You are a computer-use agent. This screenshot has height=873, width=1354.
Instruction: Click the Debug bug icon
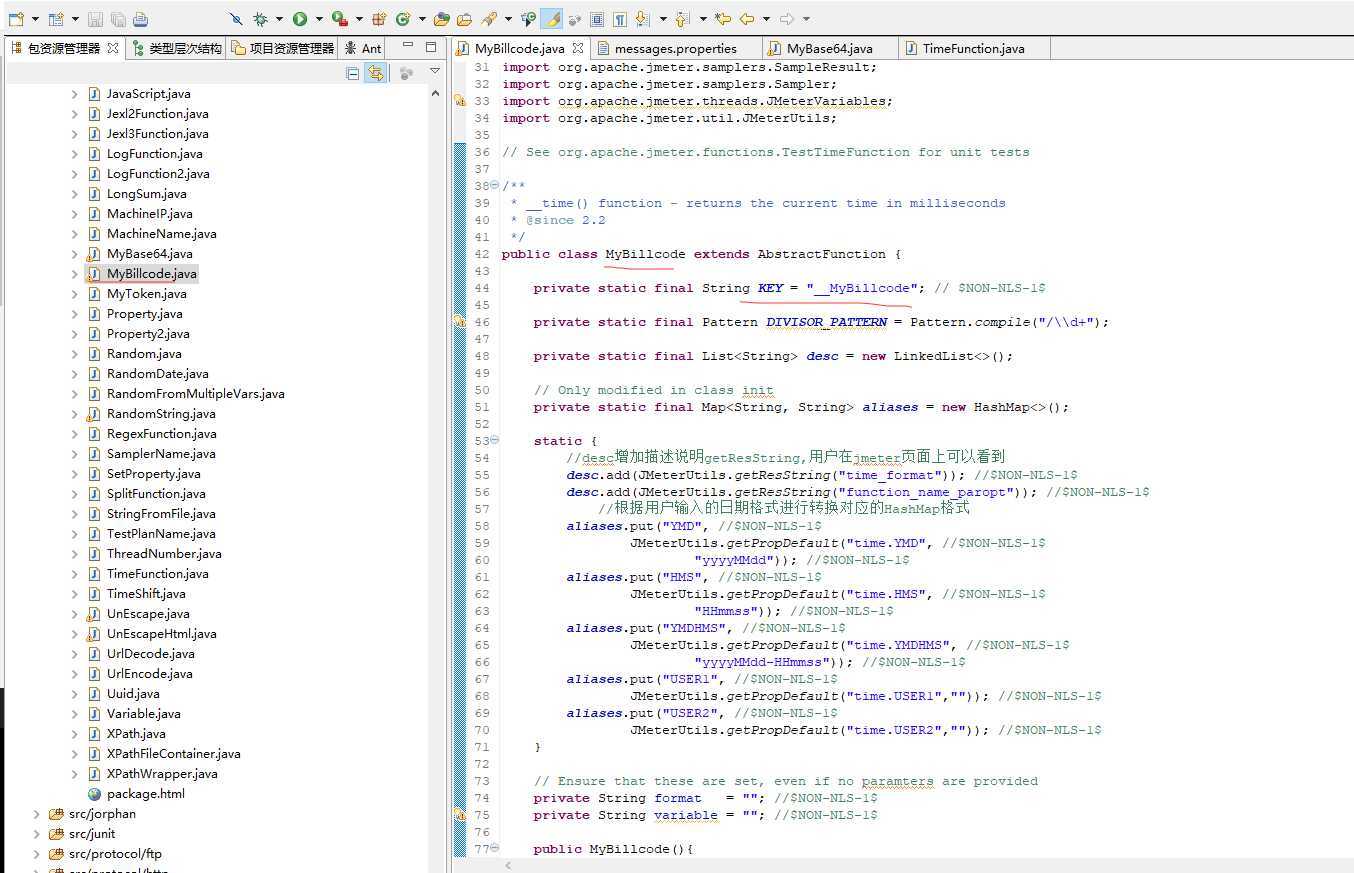pyautogui.click(x=260, y=18)
